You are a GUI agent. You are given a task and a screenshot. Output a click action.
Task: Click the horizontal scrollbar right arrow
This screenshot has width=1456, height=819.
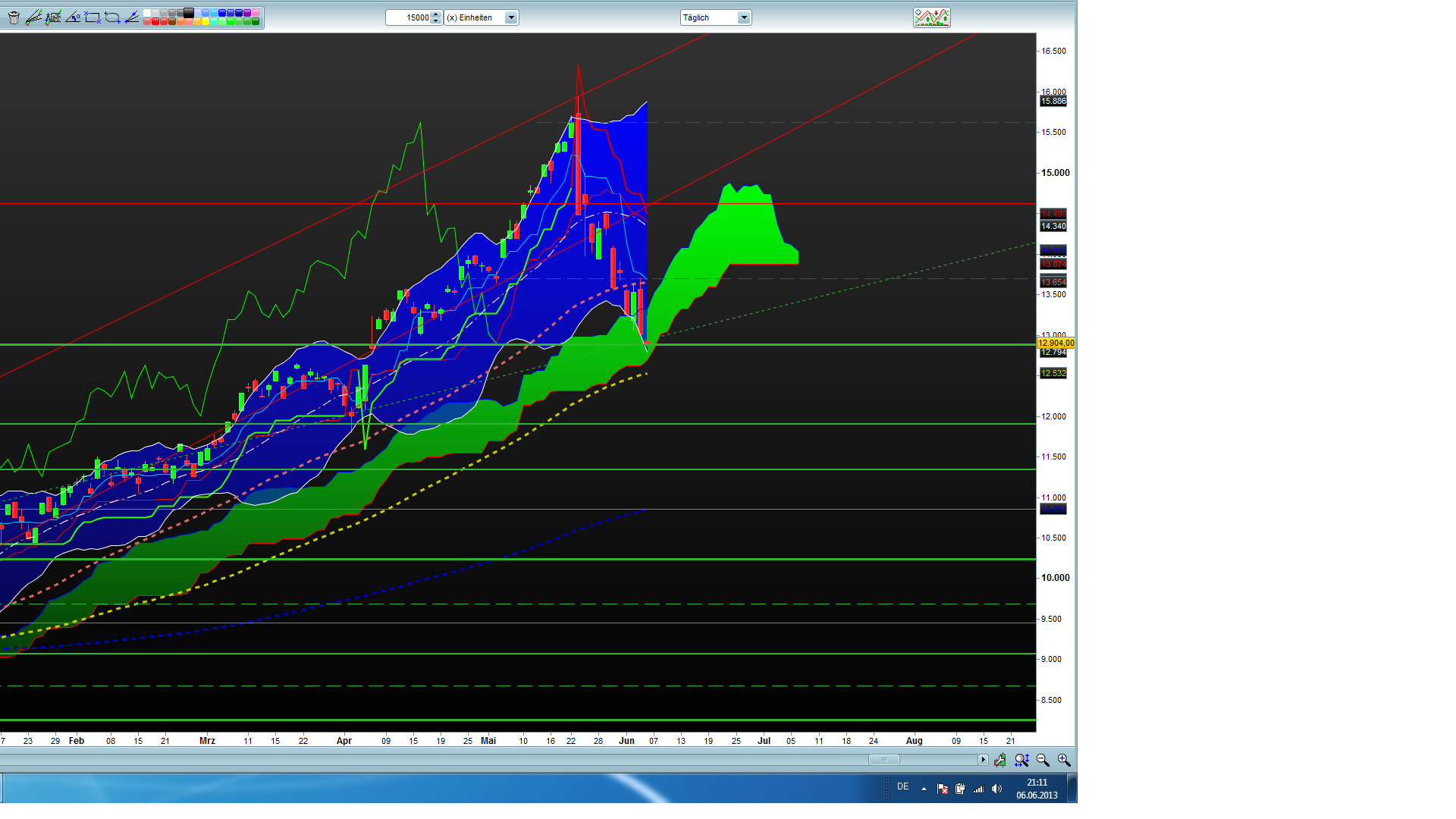coord(983,760)
